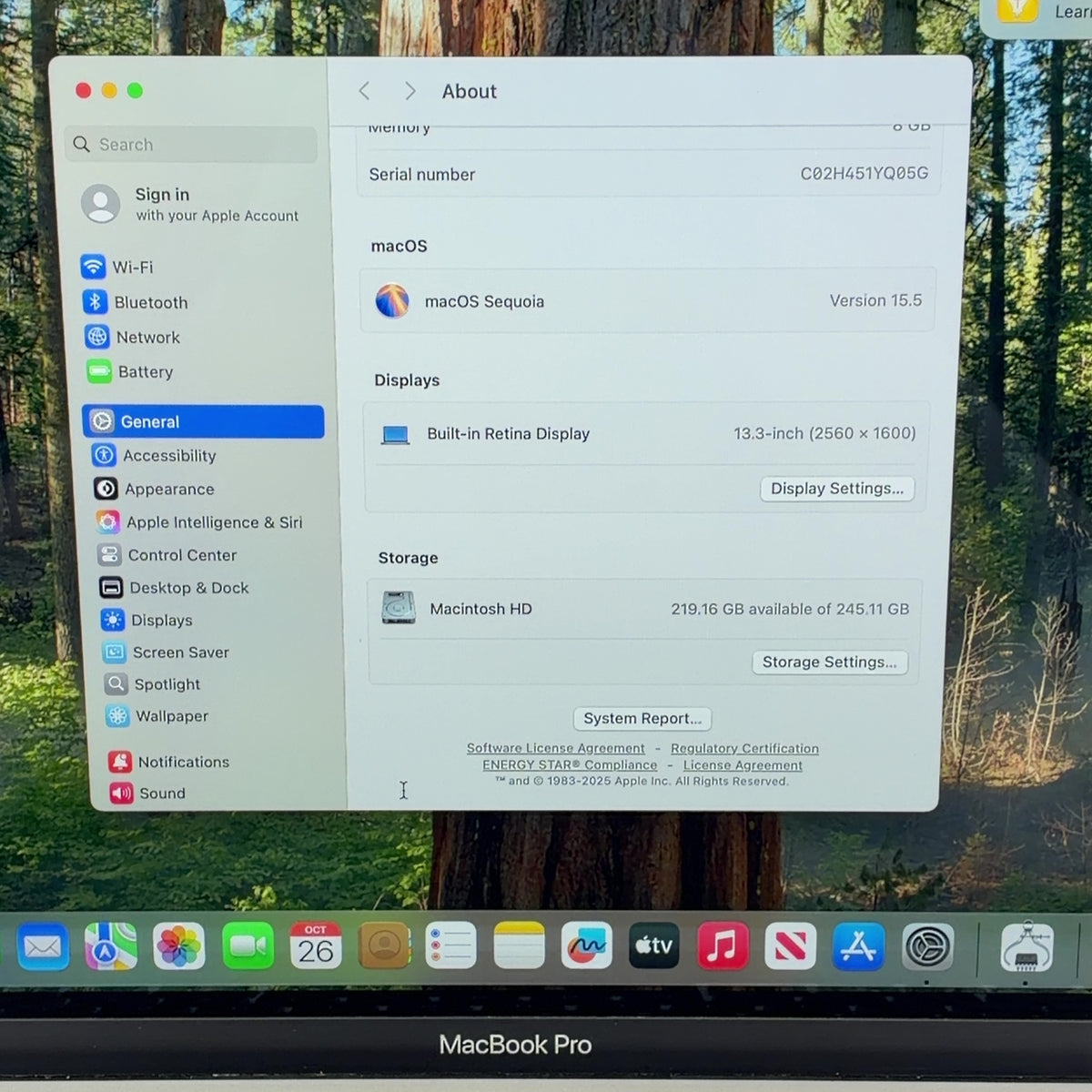The image size is (1092, 1092).
Task: Launch FaceTime from the Dock
Action: (x=248, y=946)
